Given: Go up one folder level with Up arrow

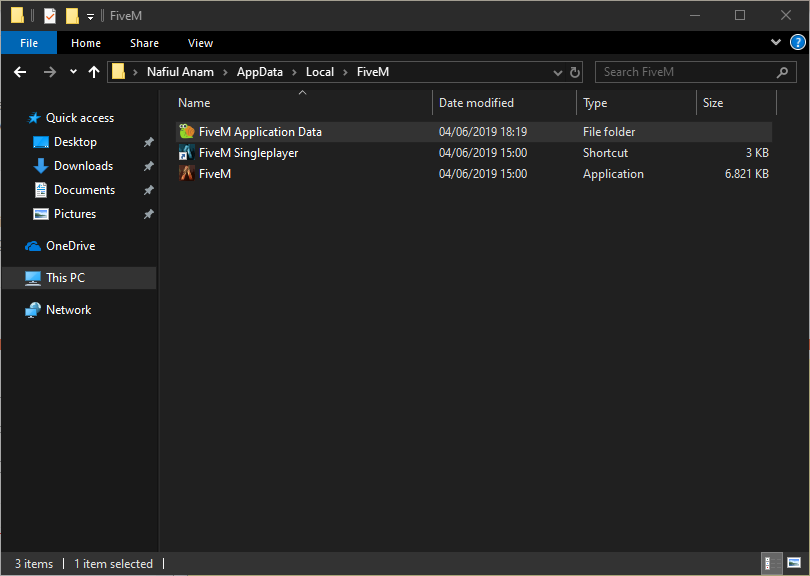Looking at the screenshot, I should point(94,72).
